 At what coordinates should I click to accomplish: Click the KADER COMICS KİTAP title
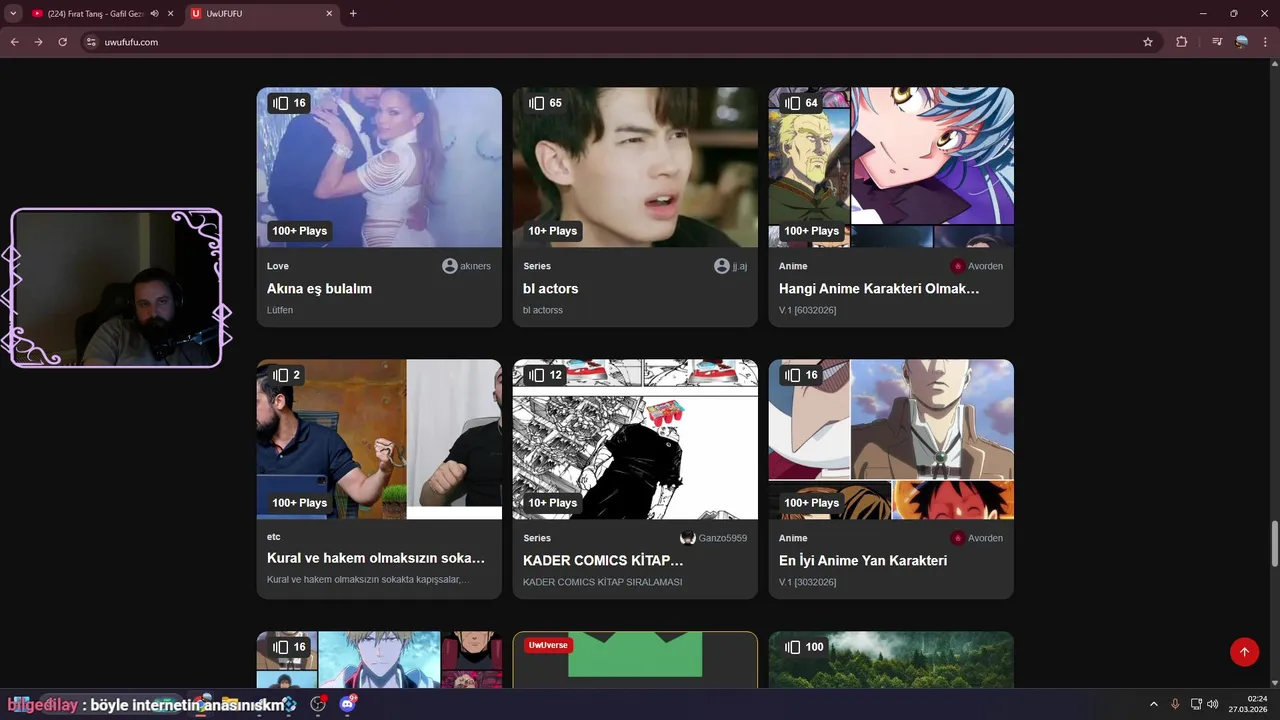click(x=603, y=561)
